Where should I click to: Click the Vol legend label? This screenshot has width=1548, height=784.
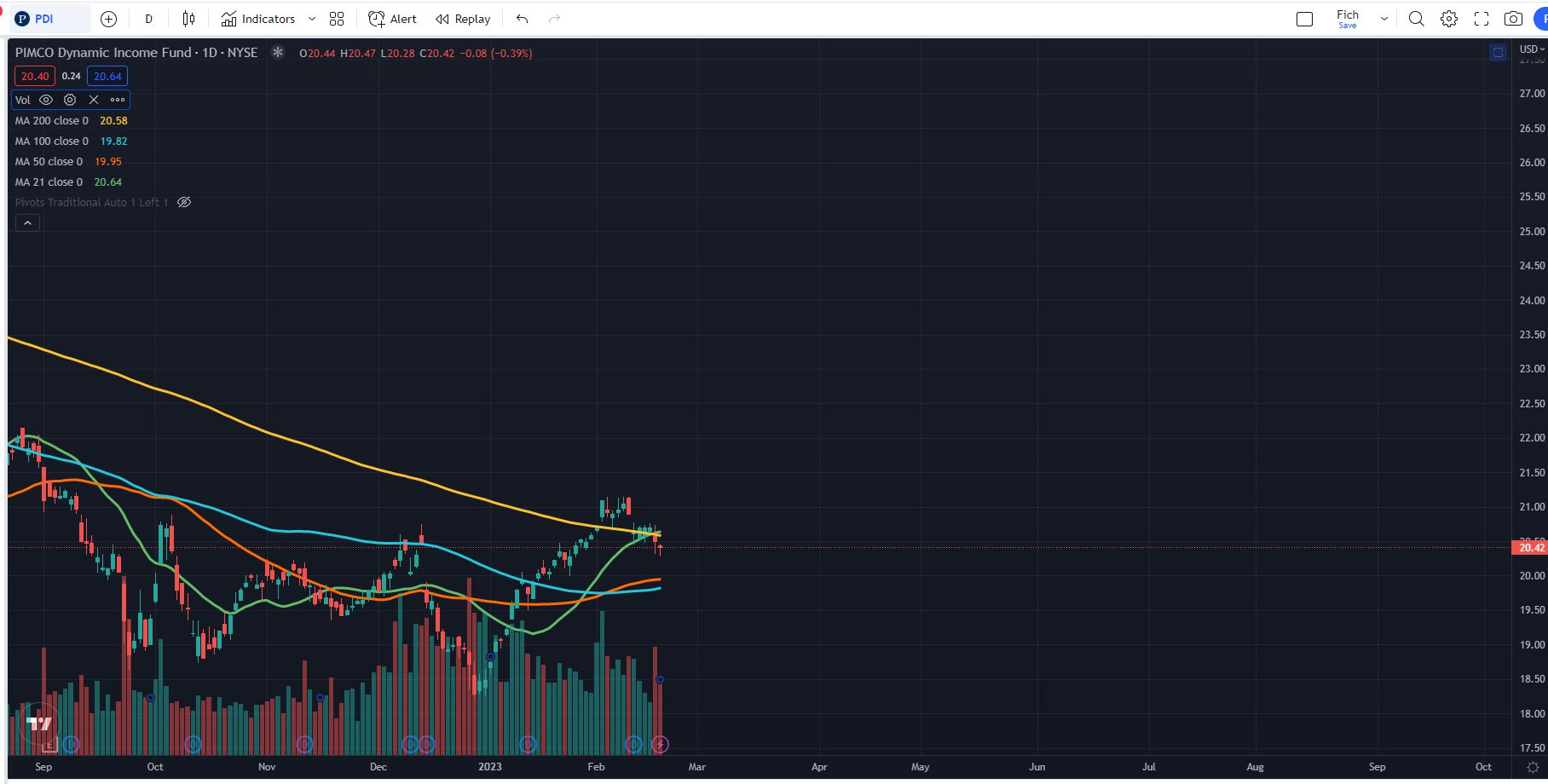[23, 100]
